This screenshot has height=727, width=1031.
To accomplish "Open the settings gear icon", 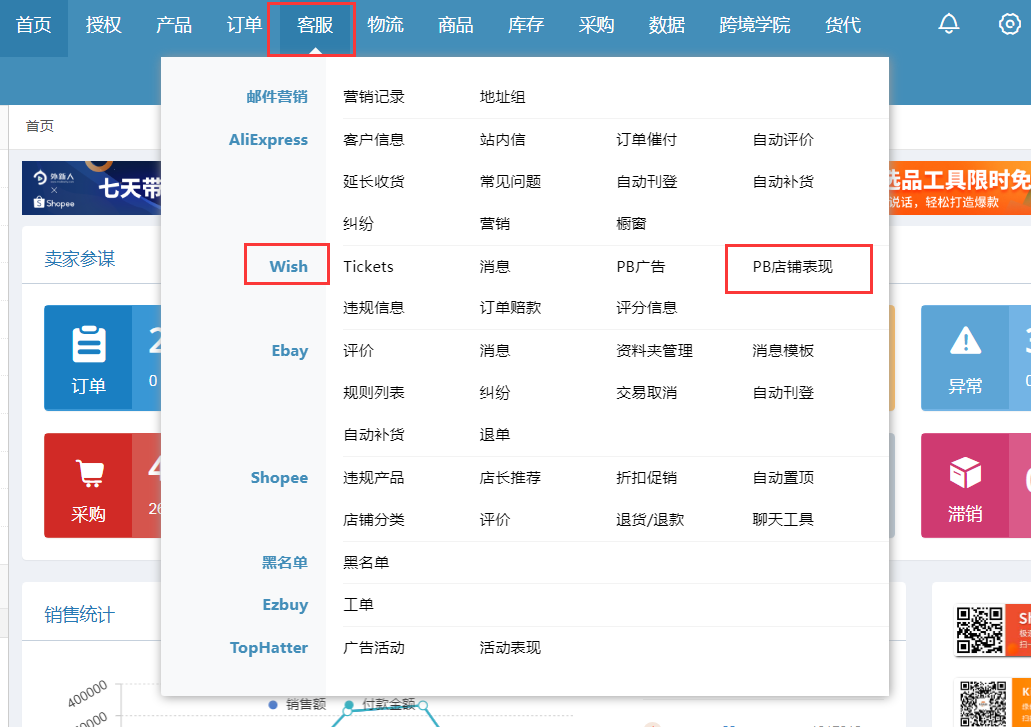I will pyautogui.click(x=1010, y=25).
